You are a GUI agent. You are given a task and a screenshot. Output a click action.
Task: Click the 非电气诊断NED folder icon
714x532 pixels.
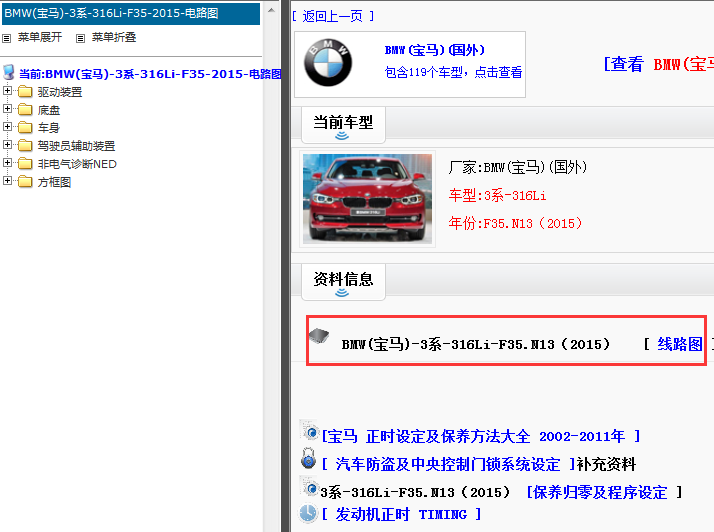[25, 164]
